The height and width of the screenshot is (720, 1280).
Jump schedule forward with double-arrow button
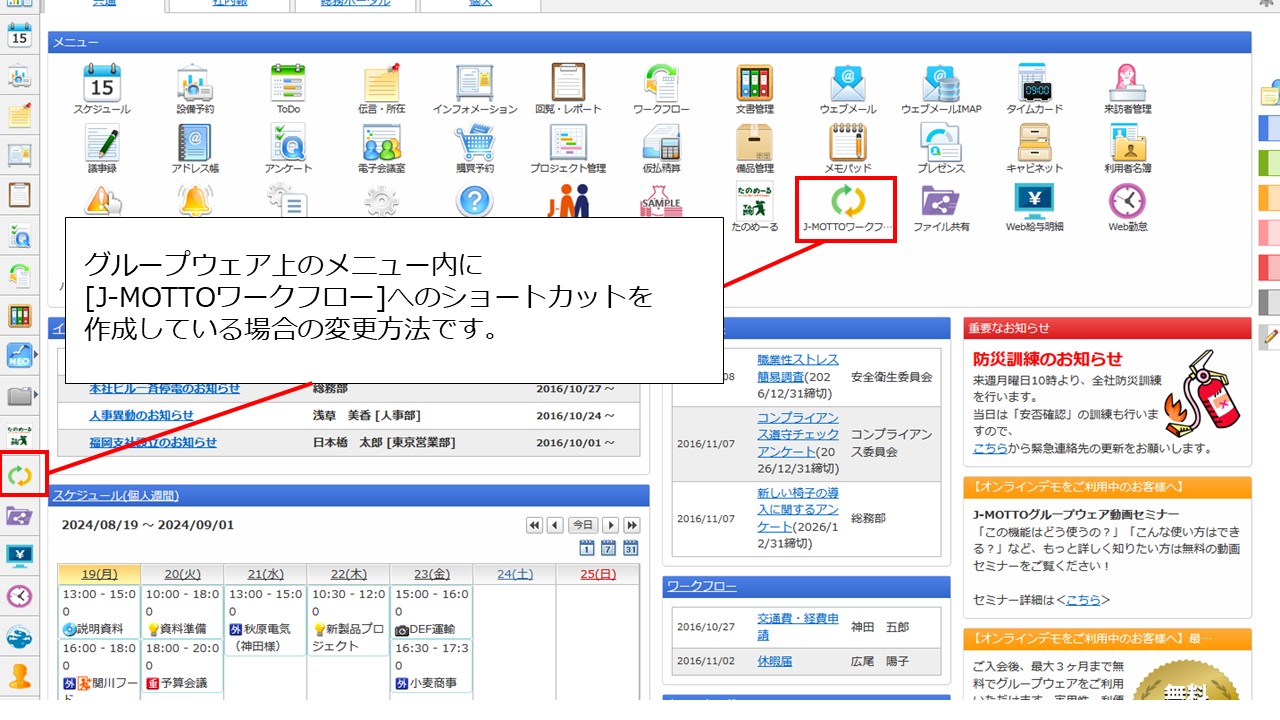[x=631, y=525]
